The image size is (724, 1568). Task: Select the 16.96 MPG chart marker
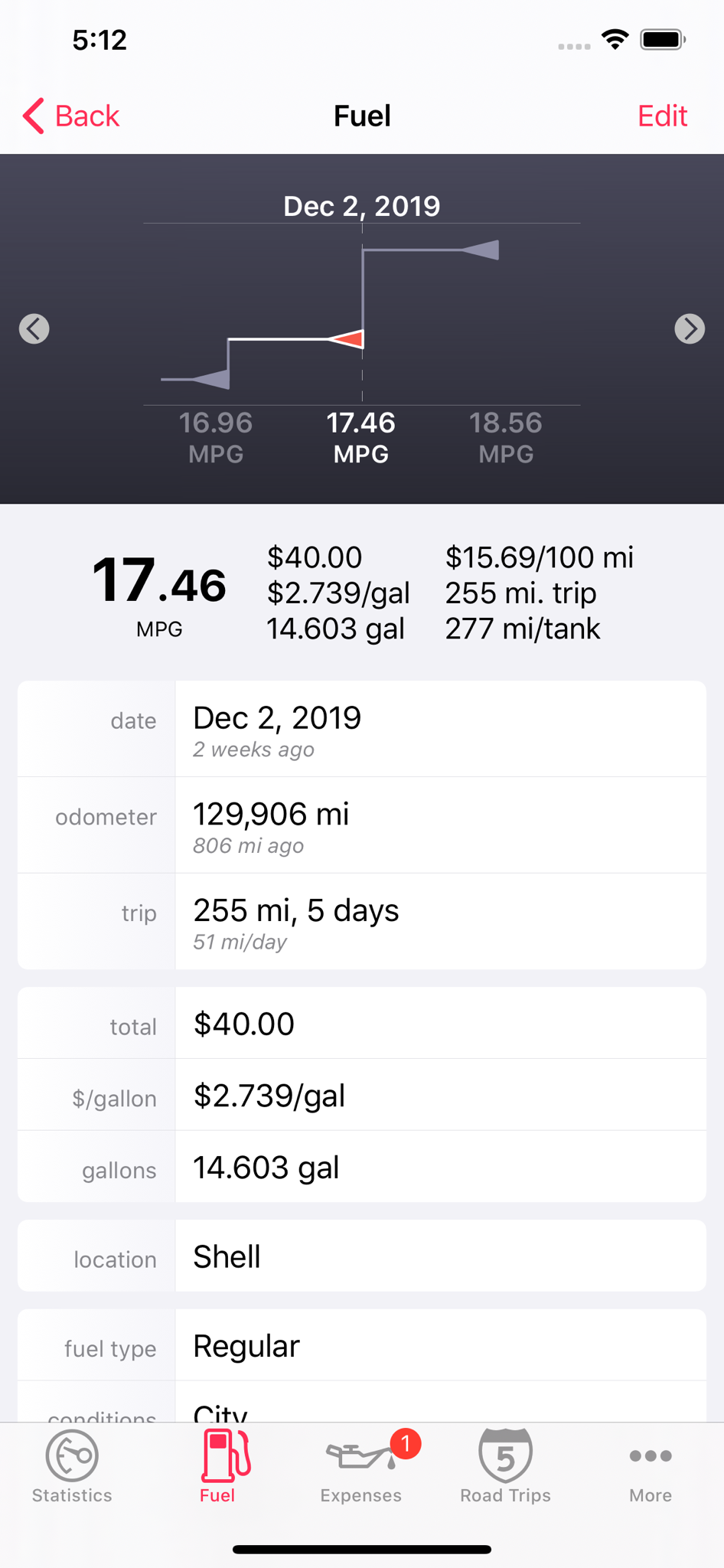(211, 378)
